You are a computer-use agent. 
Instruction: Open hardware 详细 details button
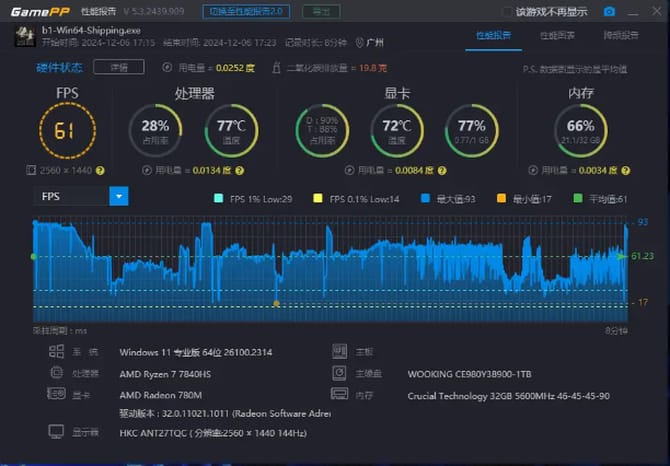click(x=119, y=67)
